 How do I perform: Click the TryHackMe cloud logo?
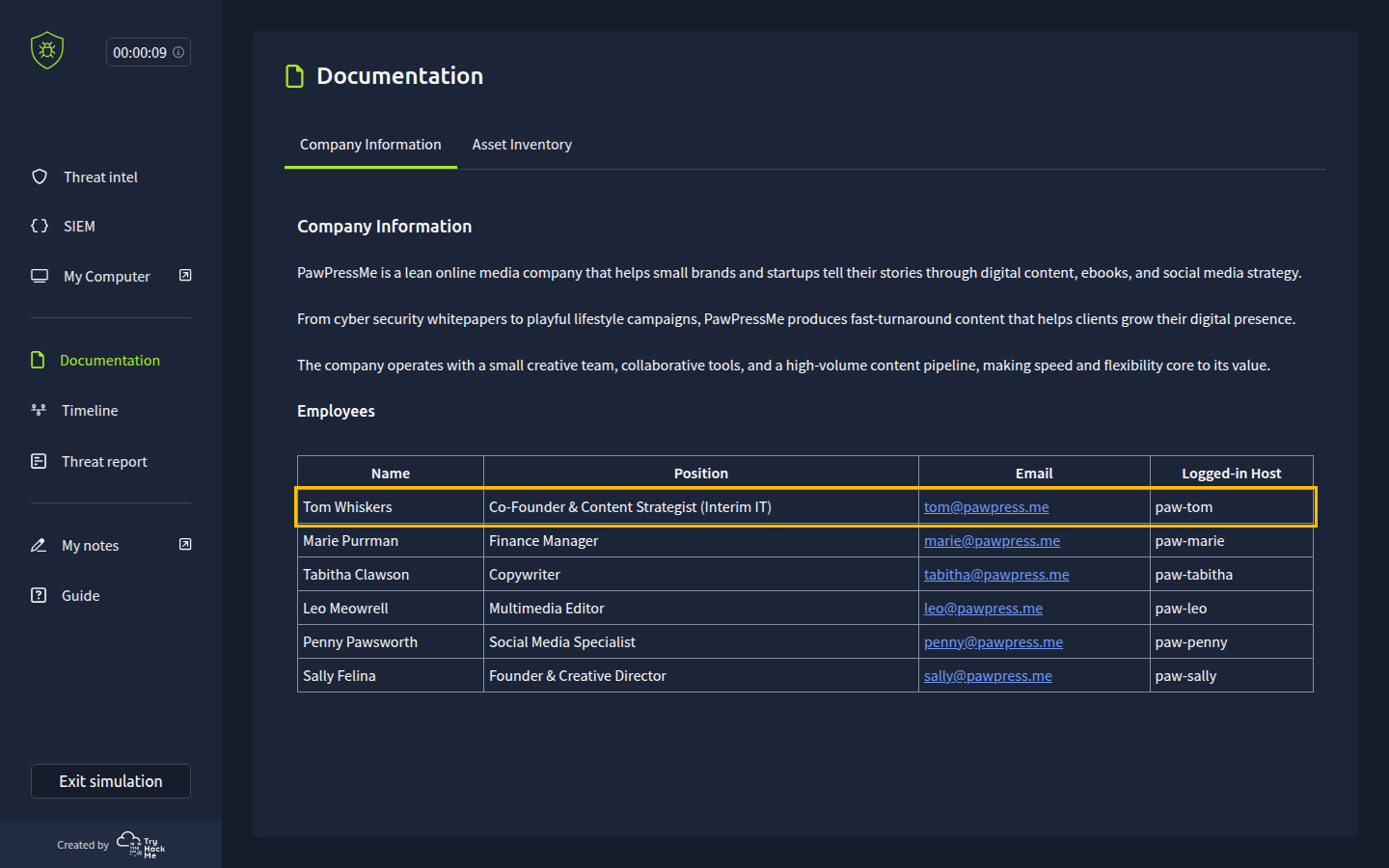(141, 845)
